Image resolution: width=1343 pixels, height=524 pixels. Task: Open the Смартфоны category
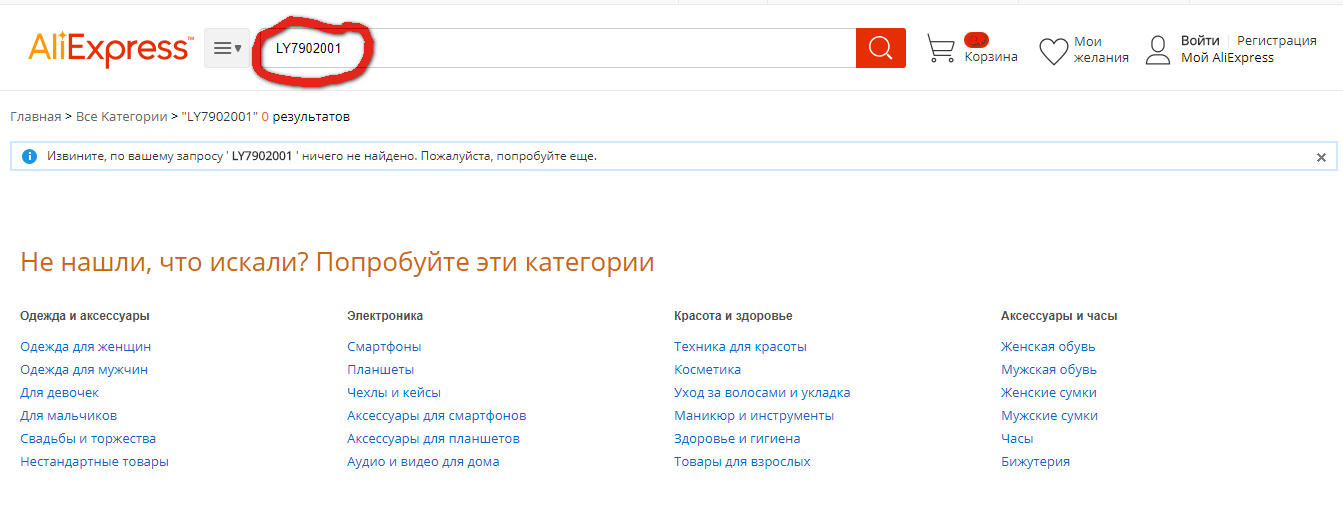pos(384,347)
